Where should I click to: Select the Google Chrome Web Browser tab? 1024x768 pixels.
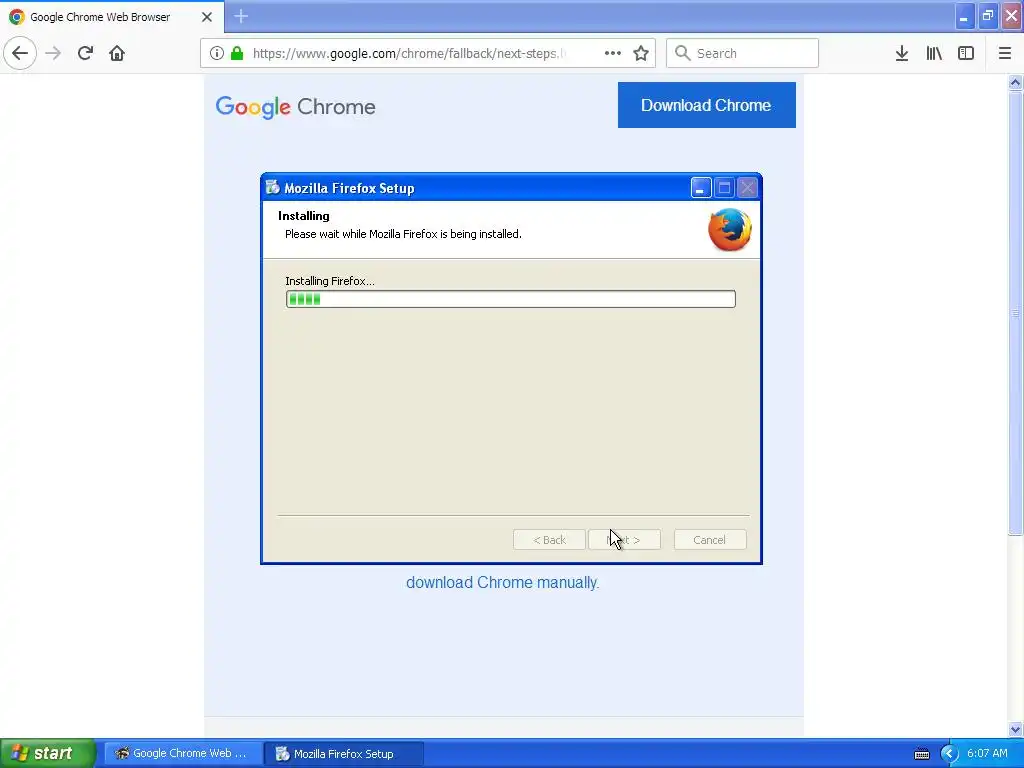point(112,17)
